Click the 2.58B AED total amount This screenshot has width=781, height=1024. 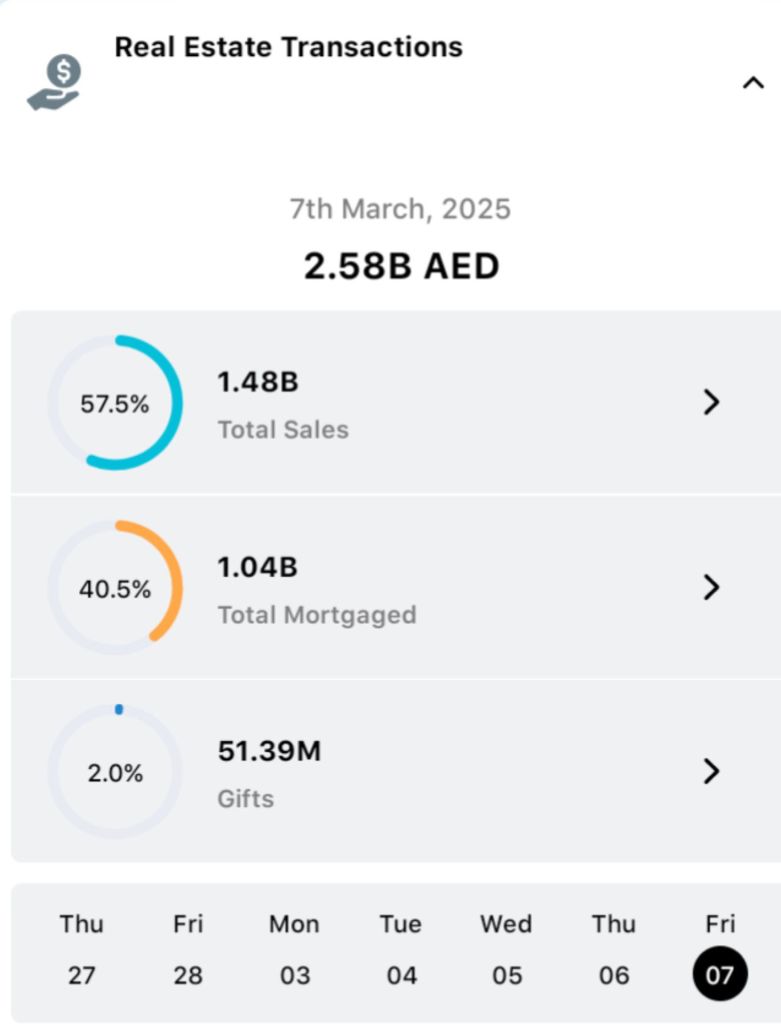tap(401, 267)
